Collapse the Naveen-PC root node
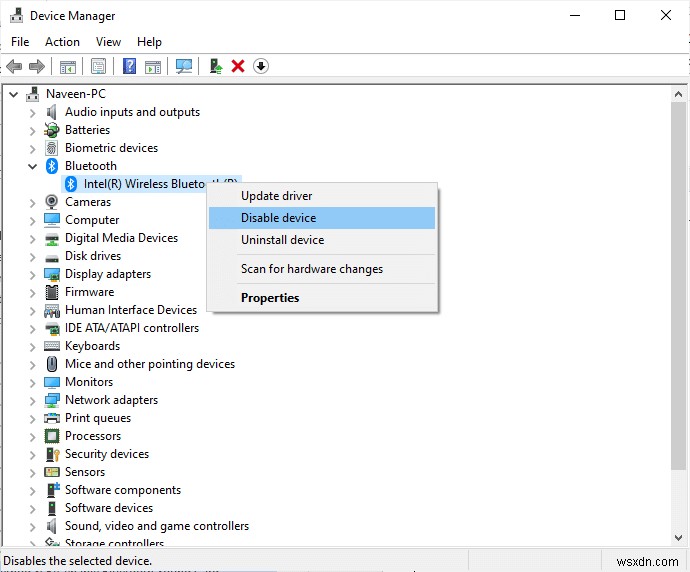This screenshot has width=690, height=572. click(x=14, y=94)
